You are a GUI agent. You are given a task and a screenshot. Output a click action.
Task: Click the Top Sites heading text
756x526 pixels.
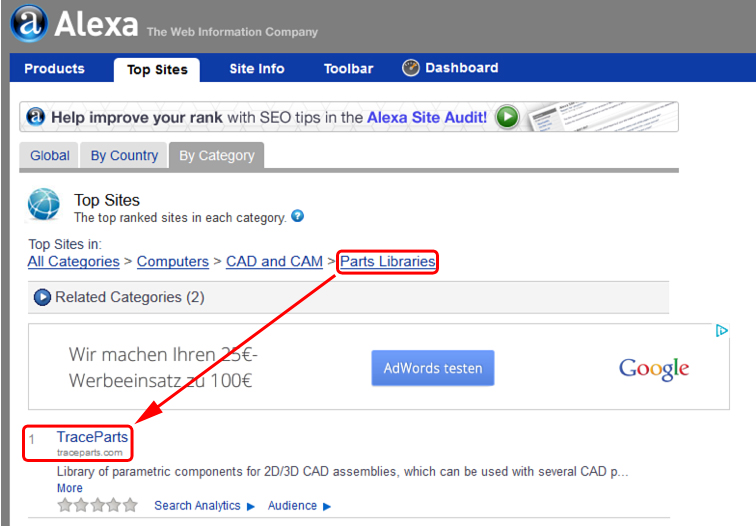(x=107, y=200)
